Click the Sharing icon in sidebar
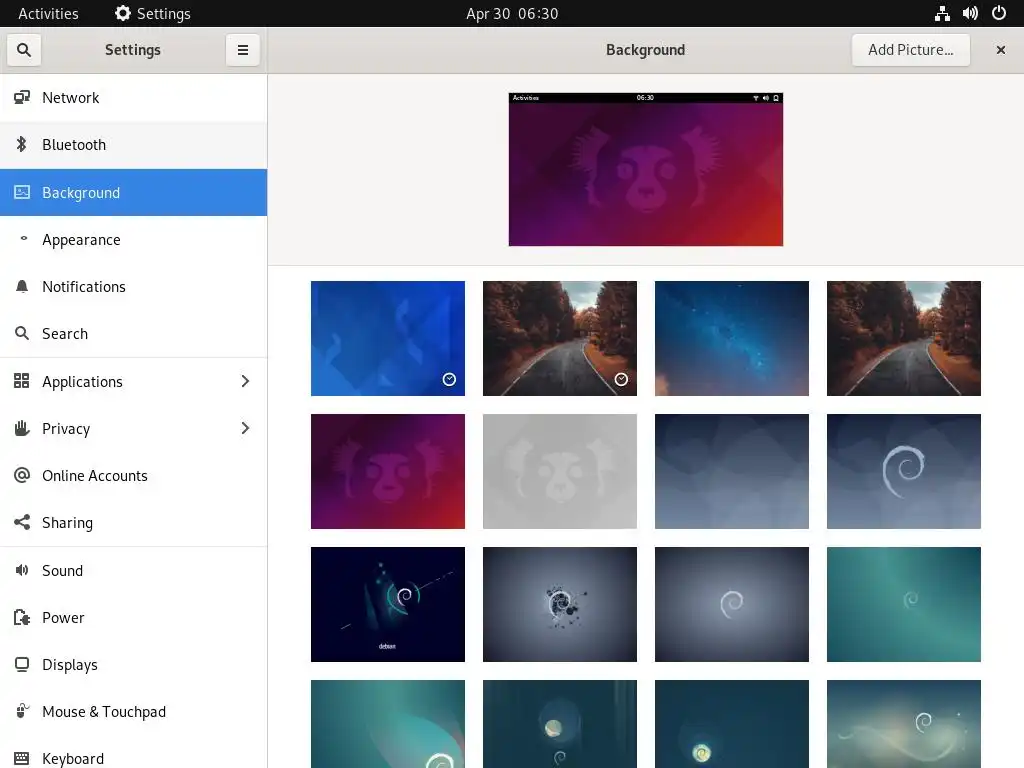The height and width of the screenshot is (768, 1024). pyautogui.click(x=22, y=522)
